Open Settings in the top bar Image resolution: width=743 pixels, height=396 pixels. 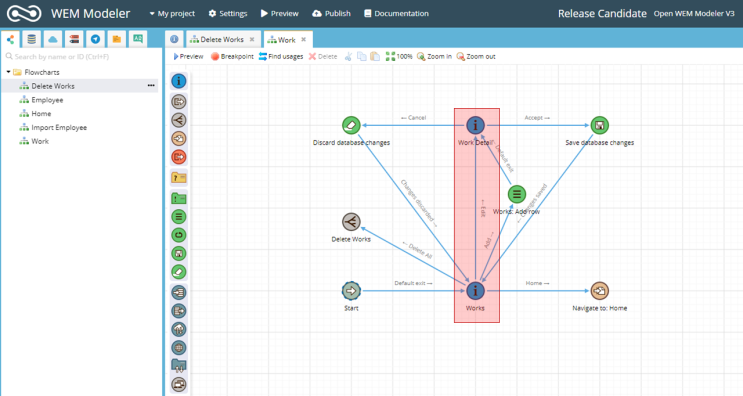(228, 14)
